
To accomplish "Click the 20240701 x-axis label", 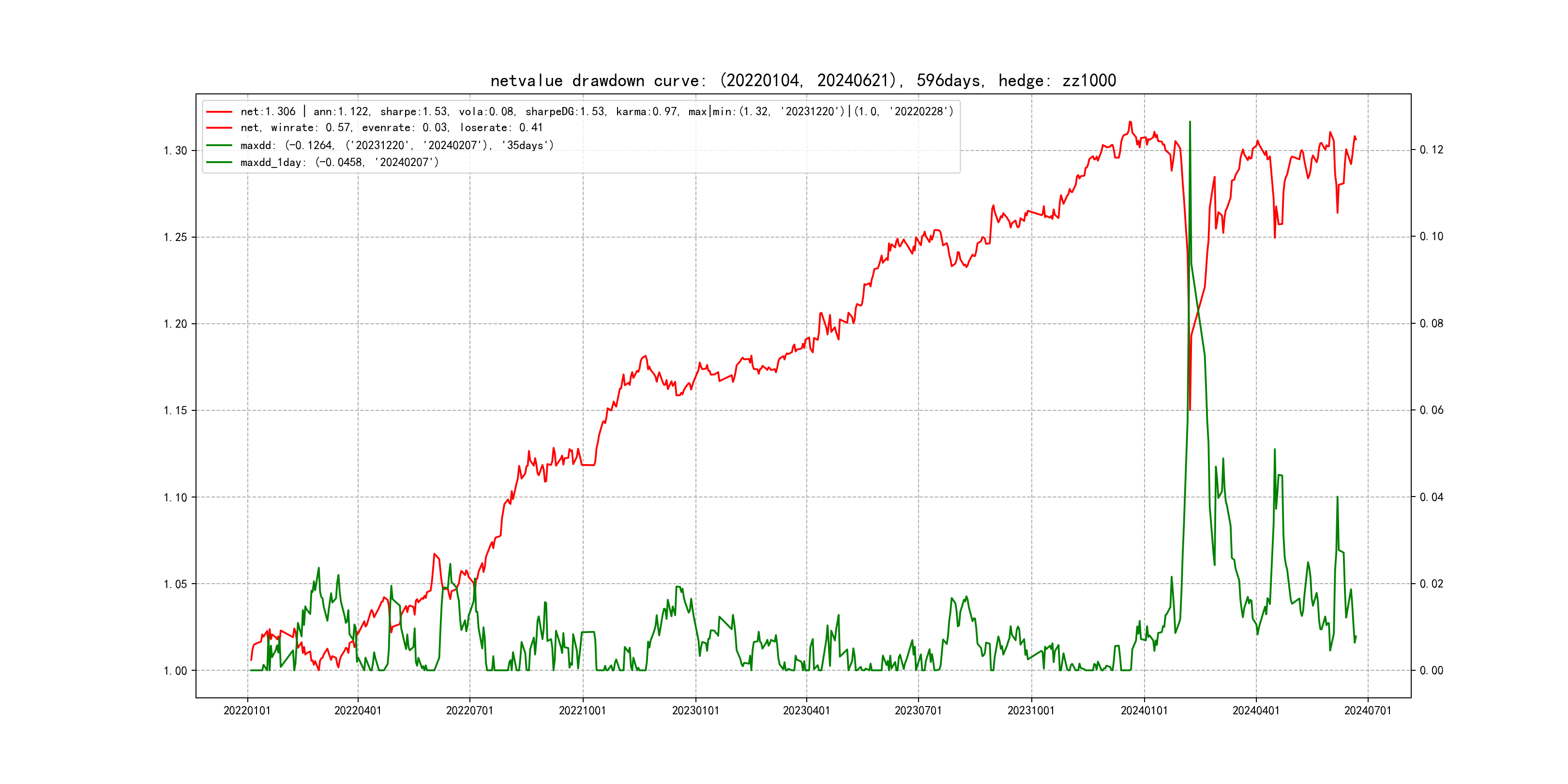I will 1368,710.
